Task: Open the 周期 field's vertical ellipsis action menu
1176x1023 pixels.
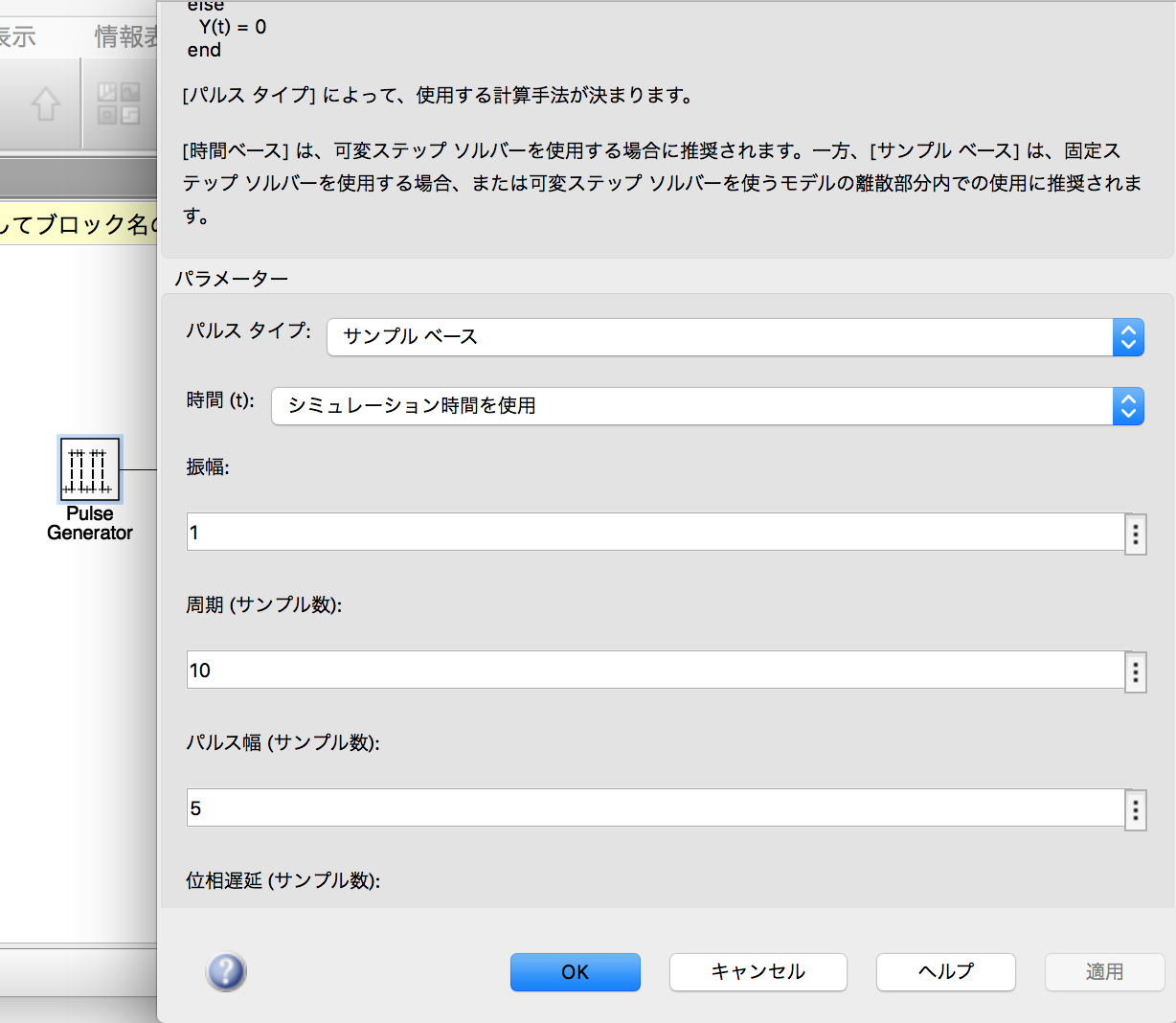Action: tap(1135, 671)
